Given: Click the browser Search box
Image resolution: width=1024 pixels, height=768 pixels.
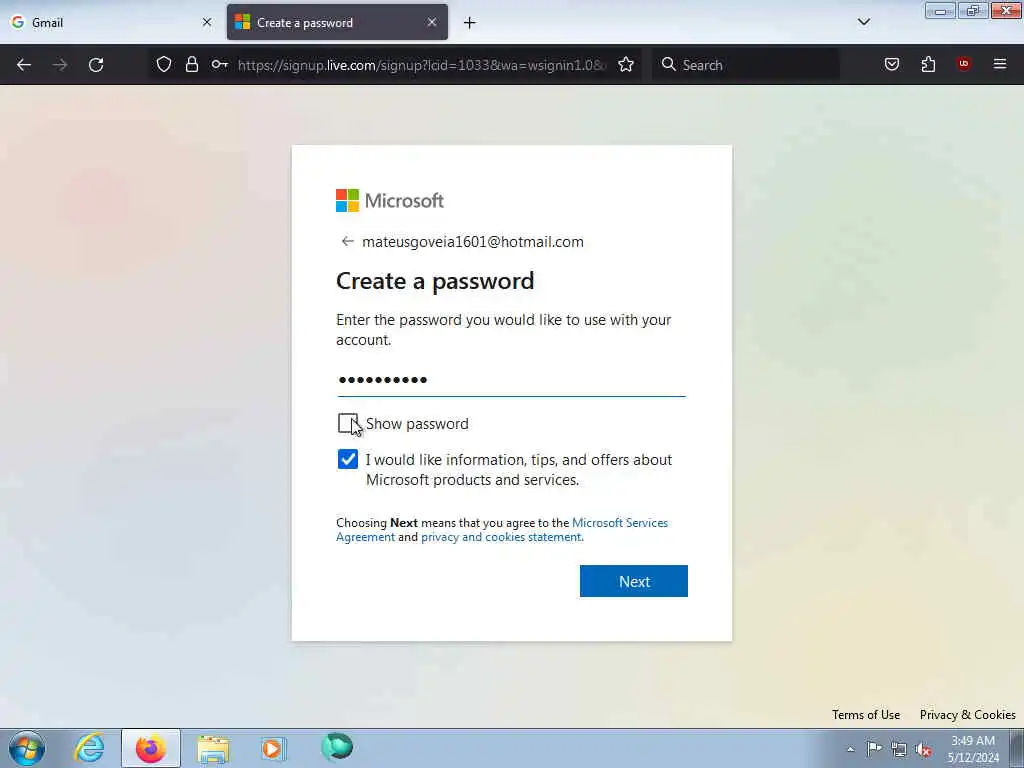Looking at the screenshot, I should tap(746, 65).
